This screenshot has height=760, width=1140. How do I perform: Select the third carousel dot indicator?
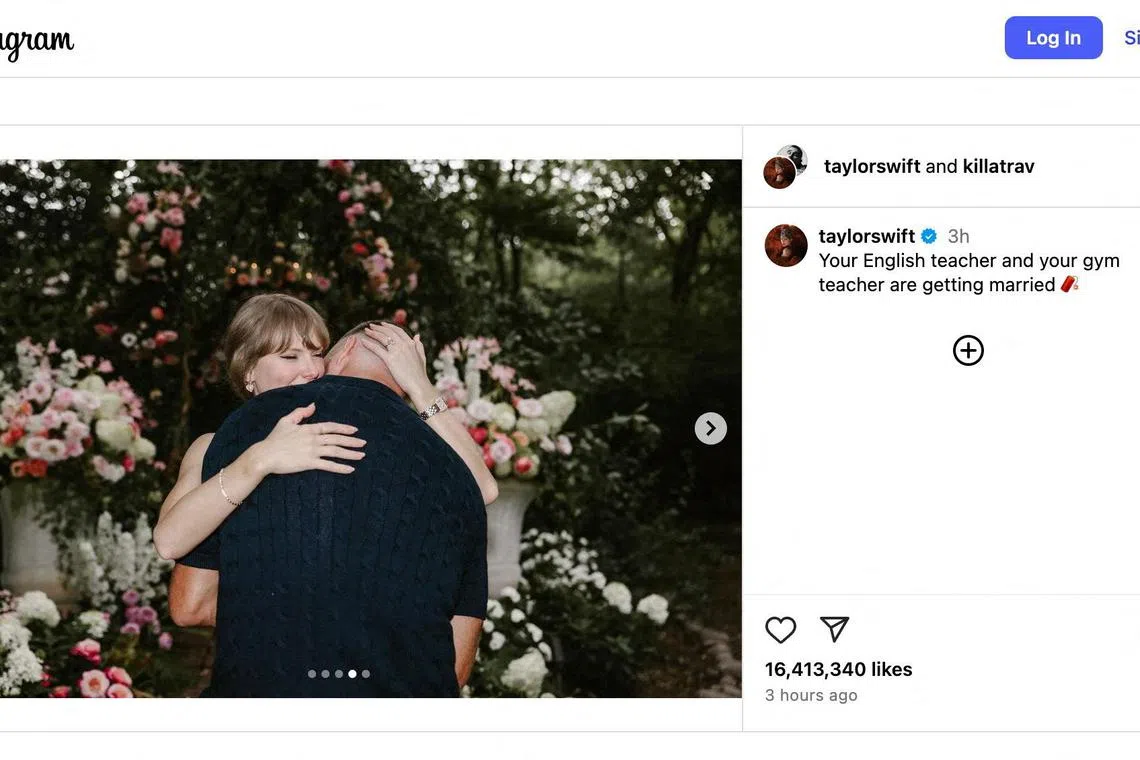[339, 674]
